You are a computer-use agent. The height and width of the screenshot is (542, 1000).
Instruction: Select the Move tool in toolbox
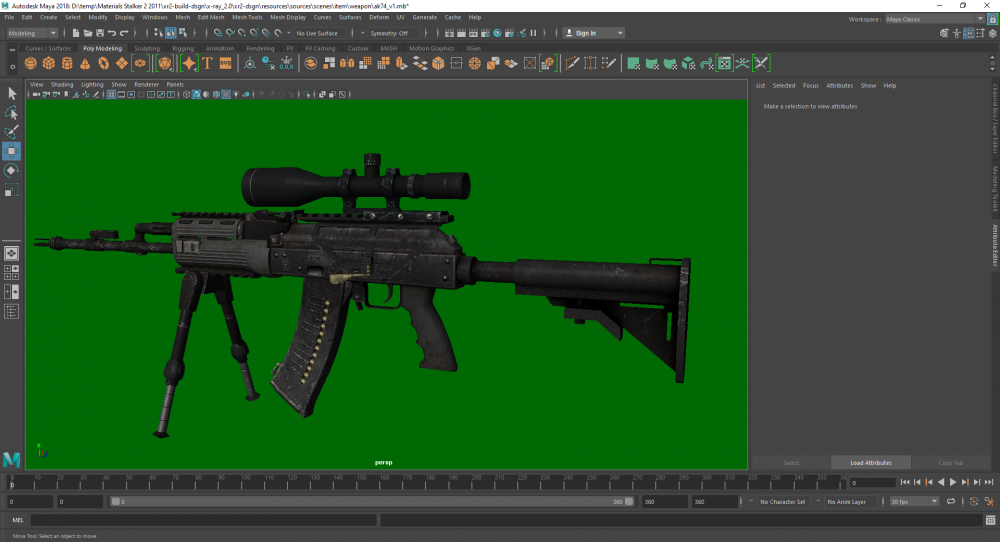pyautogui.click(x=12, y=151)
